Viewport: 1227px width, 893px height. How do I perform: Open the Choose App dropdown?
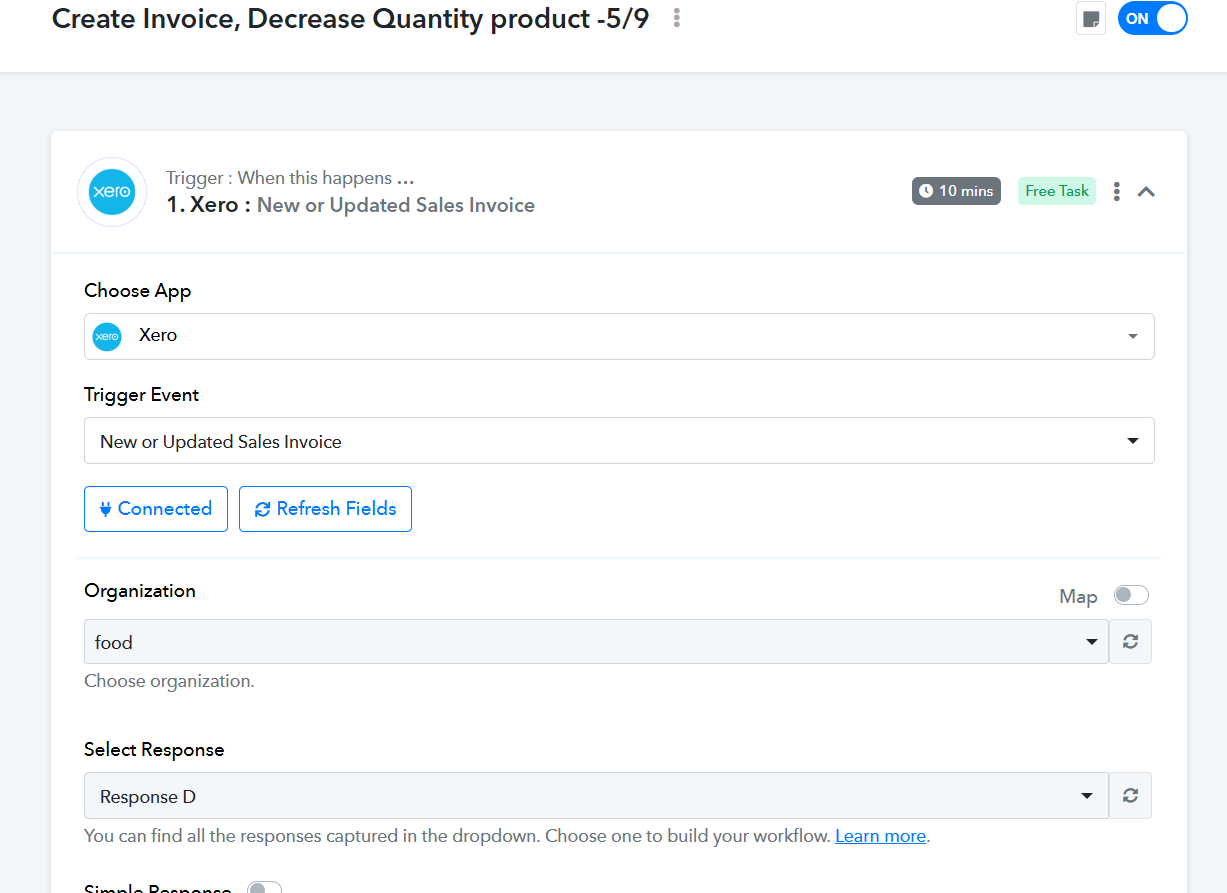619,336
